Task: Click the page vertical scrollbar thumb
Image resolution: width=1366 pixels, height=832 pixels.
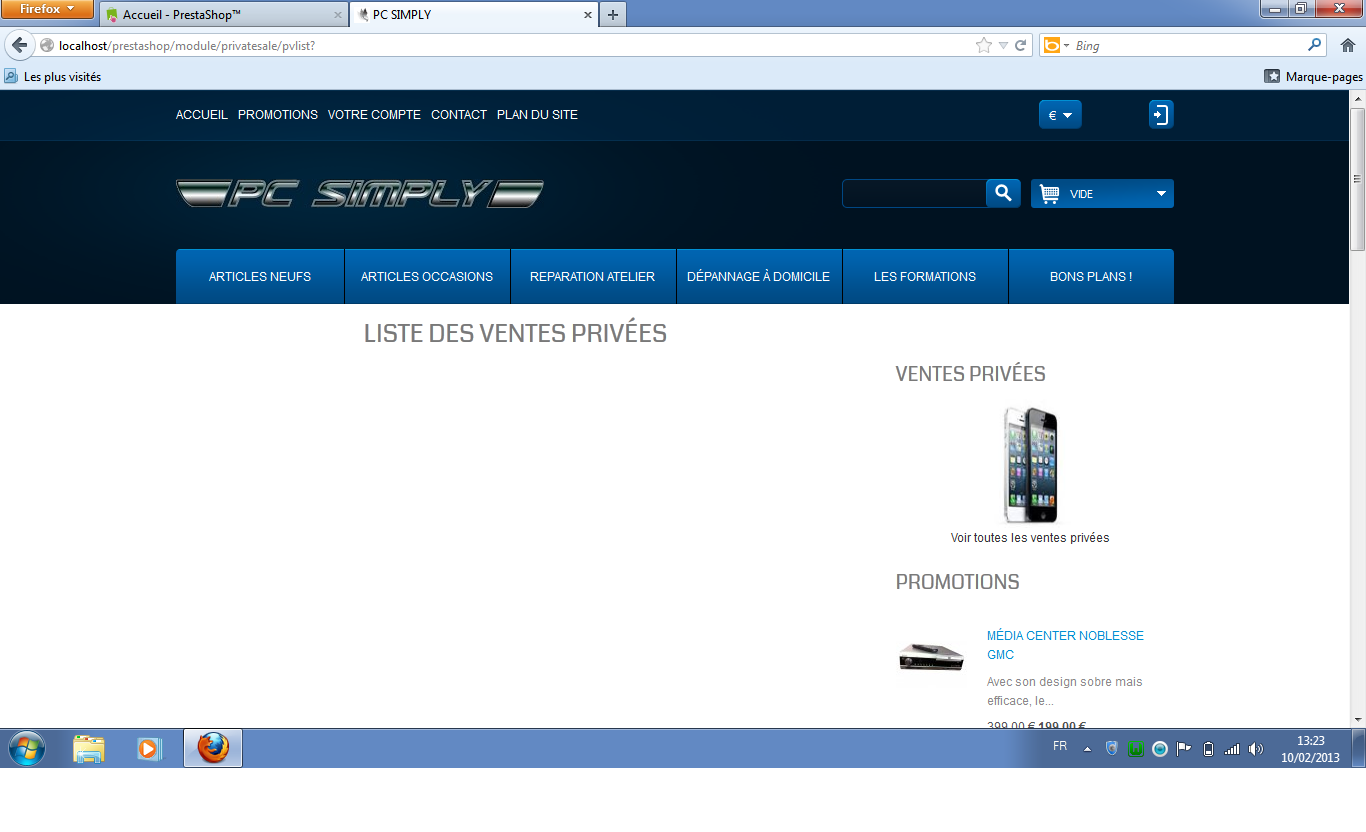Action: (1358, 179)
